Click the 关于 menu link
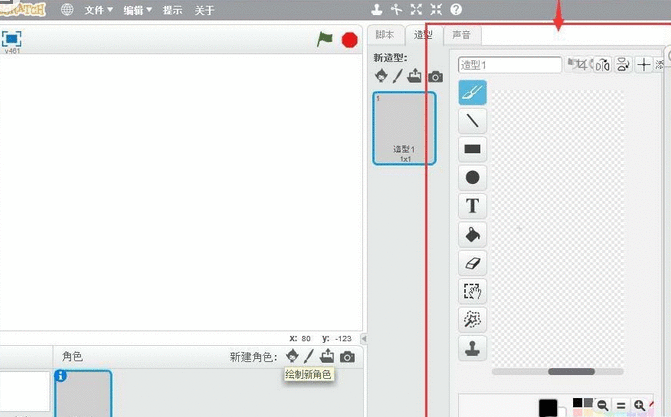This screenshot has width=671, height=417. 204,10
